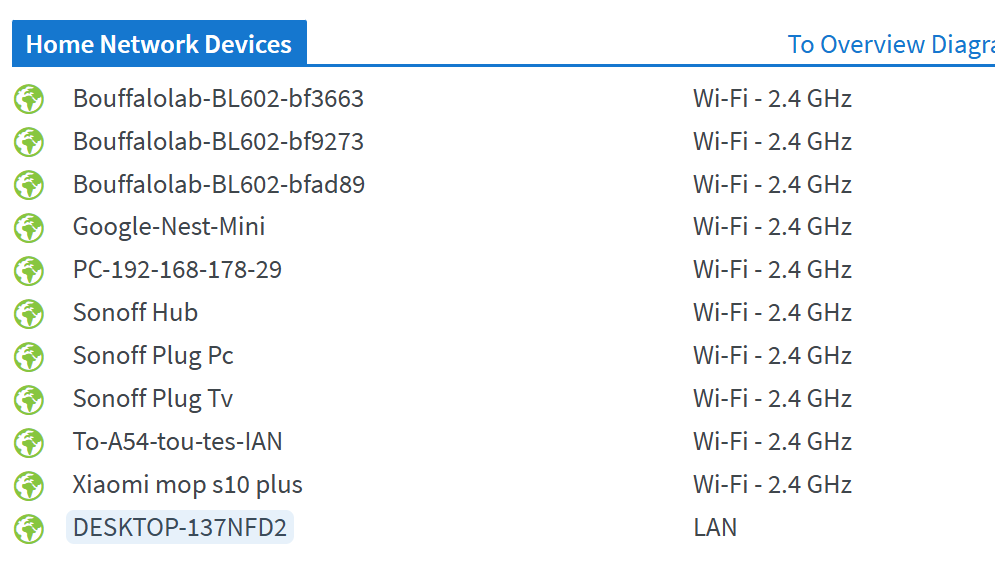Select the Sonoff Hub globe icon
The height and width of the screenshot is (566, 995).
click(29, 314)
